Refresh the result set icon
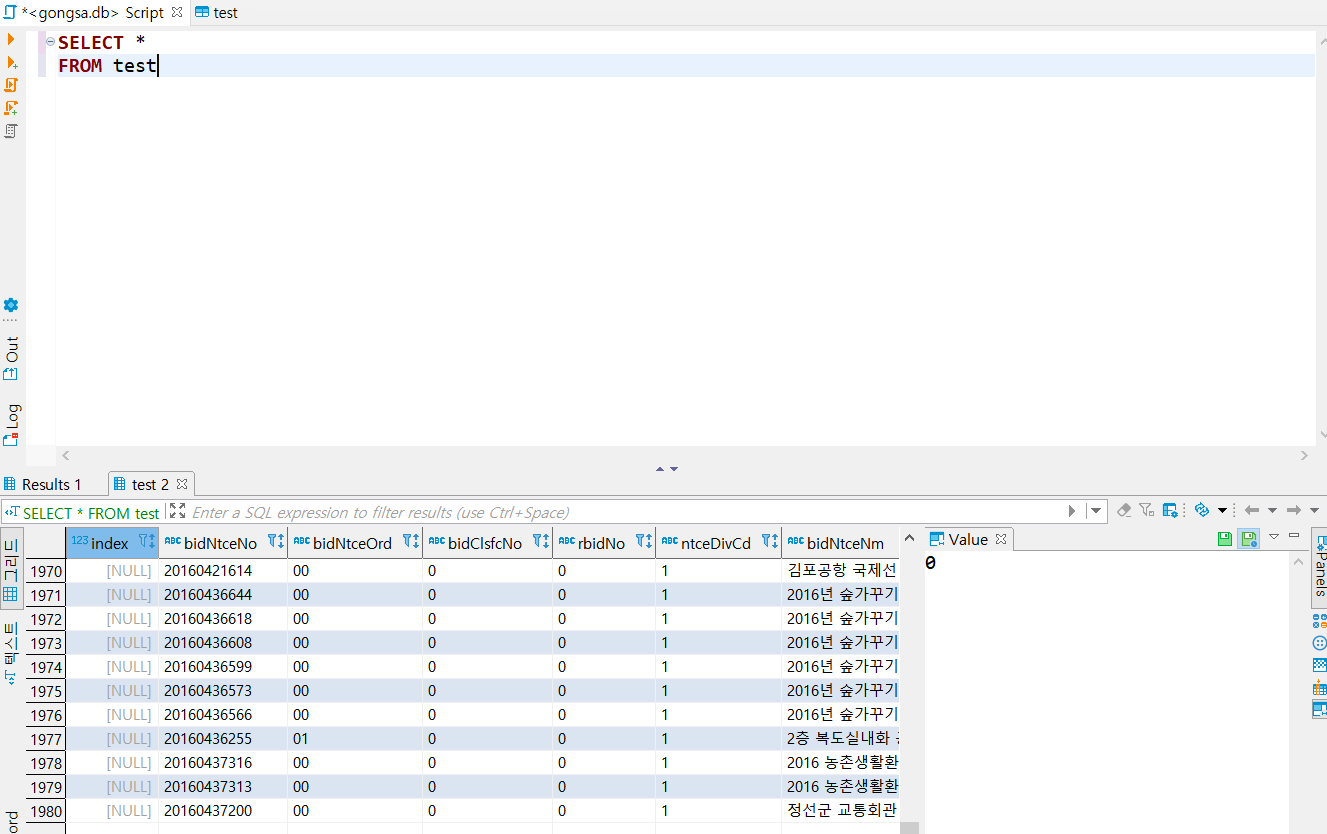Image resolution: width=1327 pixels, height=834 pixels. point(1202,510)
